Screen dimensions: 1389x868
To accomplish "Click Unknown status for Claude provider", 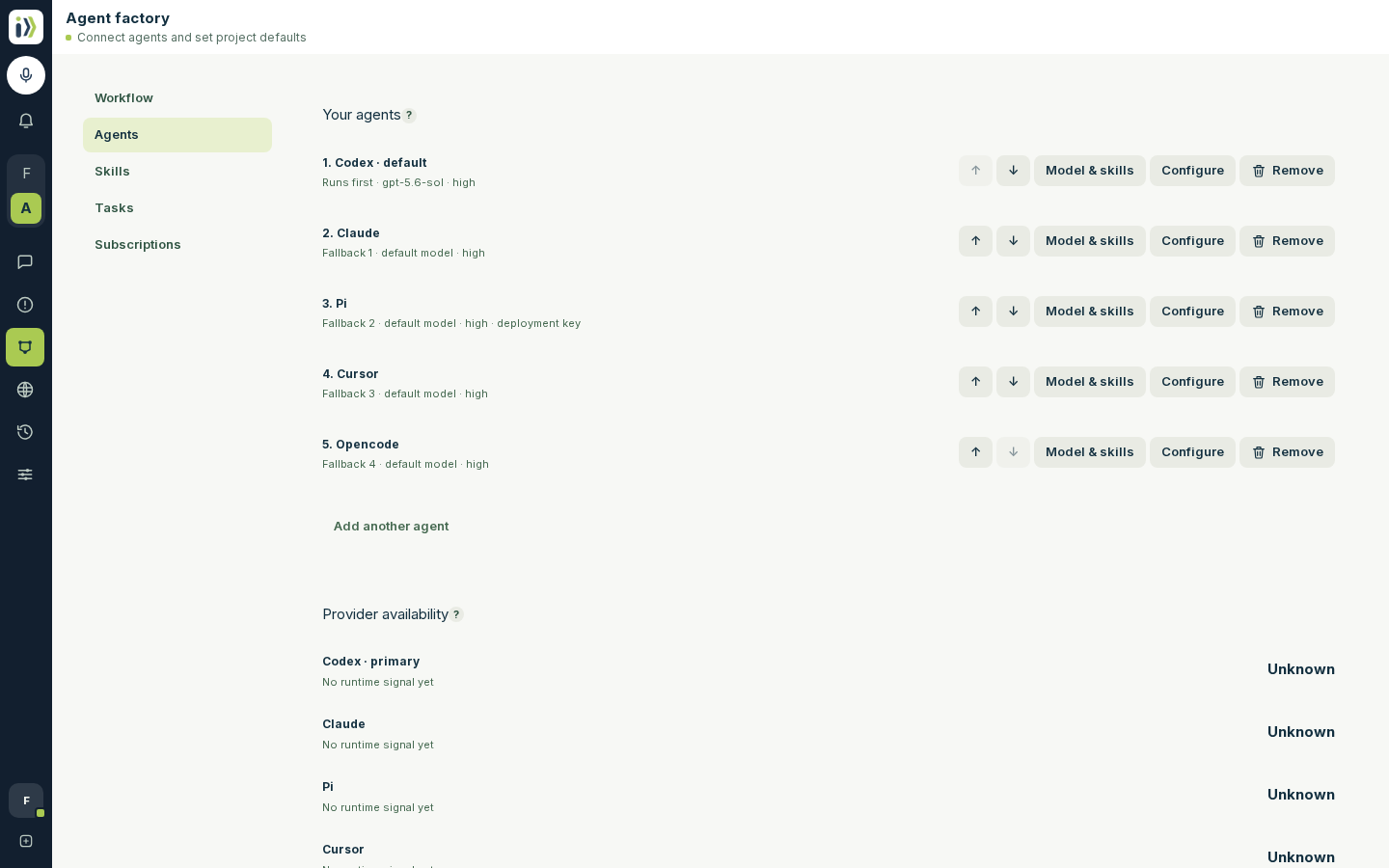I will (x=1301, y=732).
